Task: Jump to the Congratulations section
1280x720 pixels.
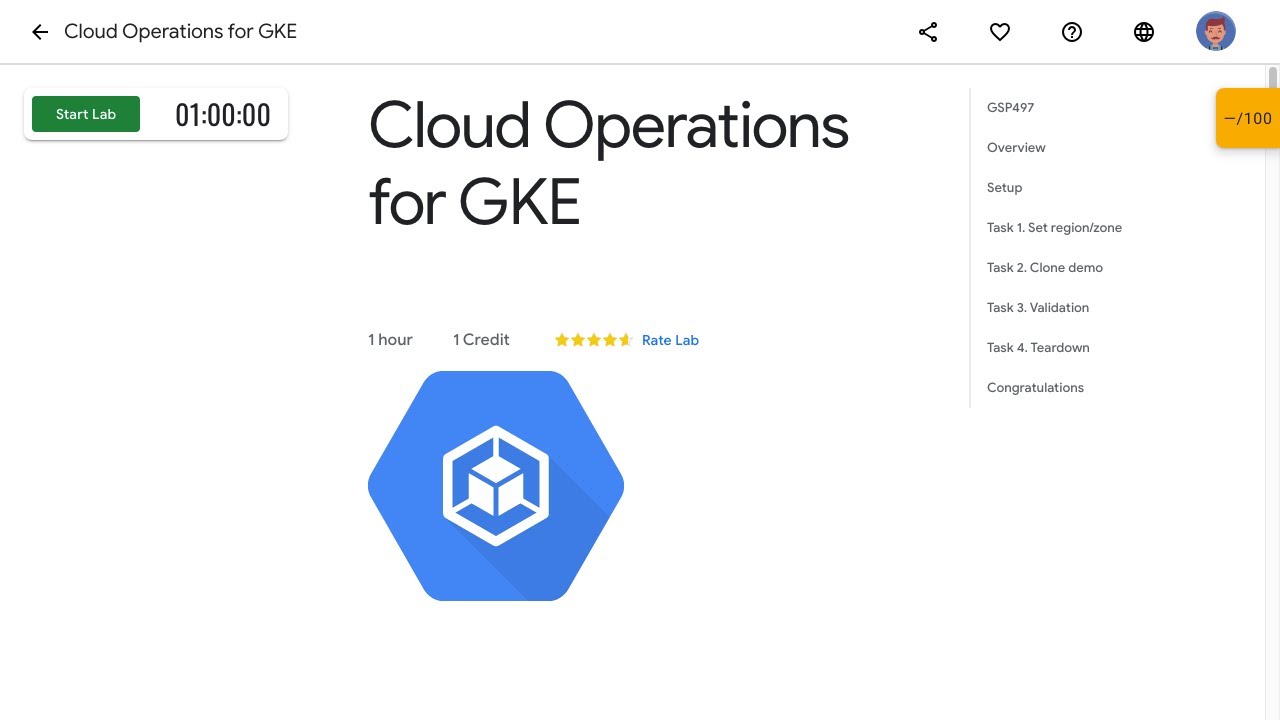Action: [1035, 388]
